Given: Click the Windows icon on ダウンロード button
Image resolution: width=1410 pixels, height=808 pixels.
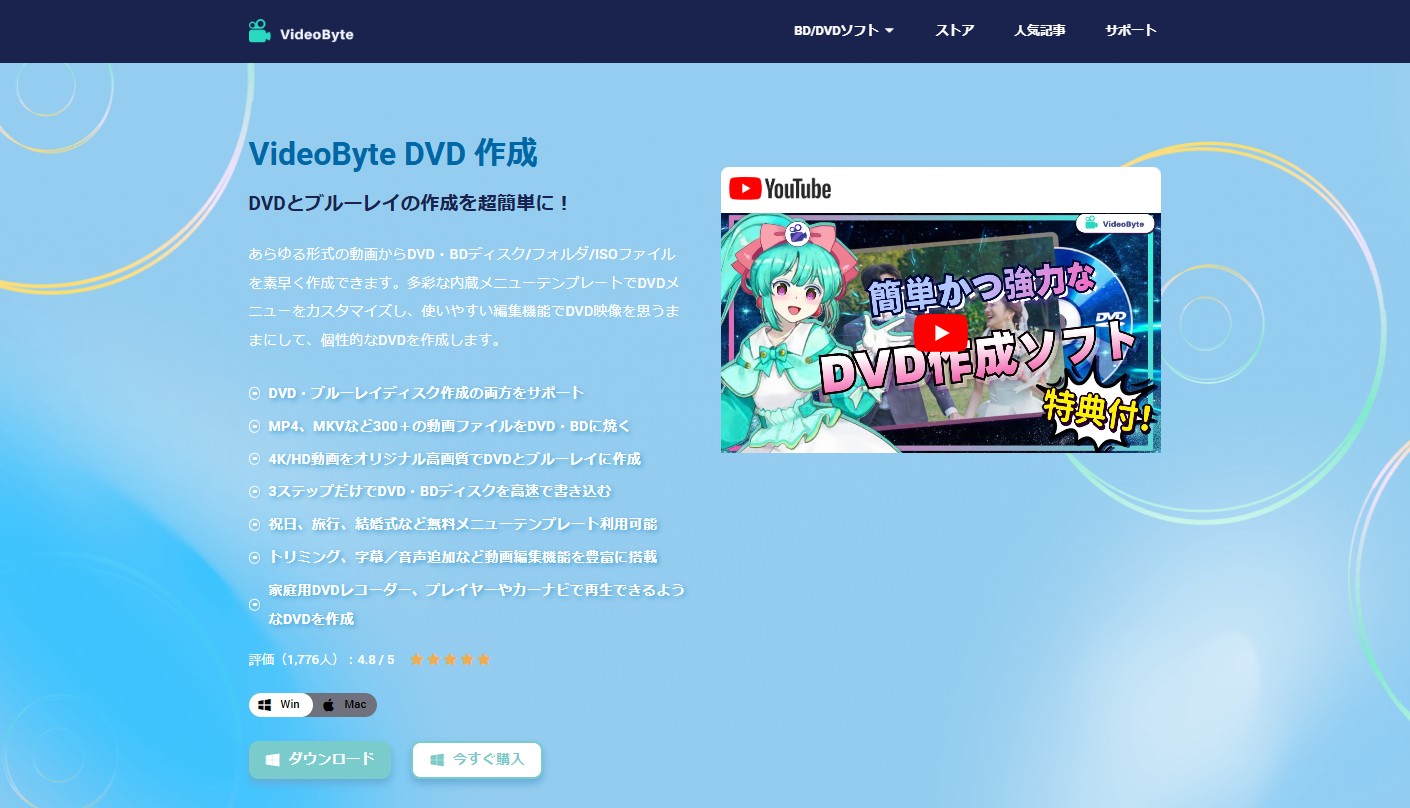Looking at the screenshot, I should [x=272, y=760].
